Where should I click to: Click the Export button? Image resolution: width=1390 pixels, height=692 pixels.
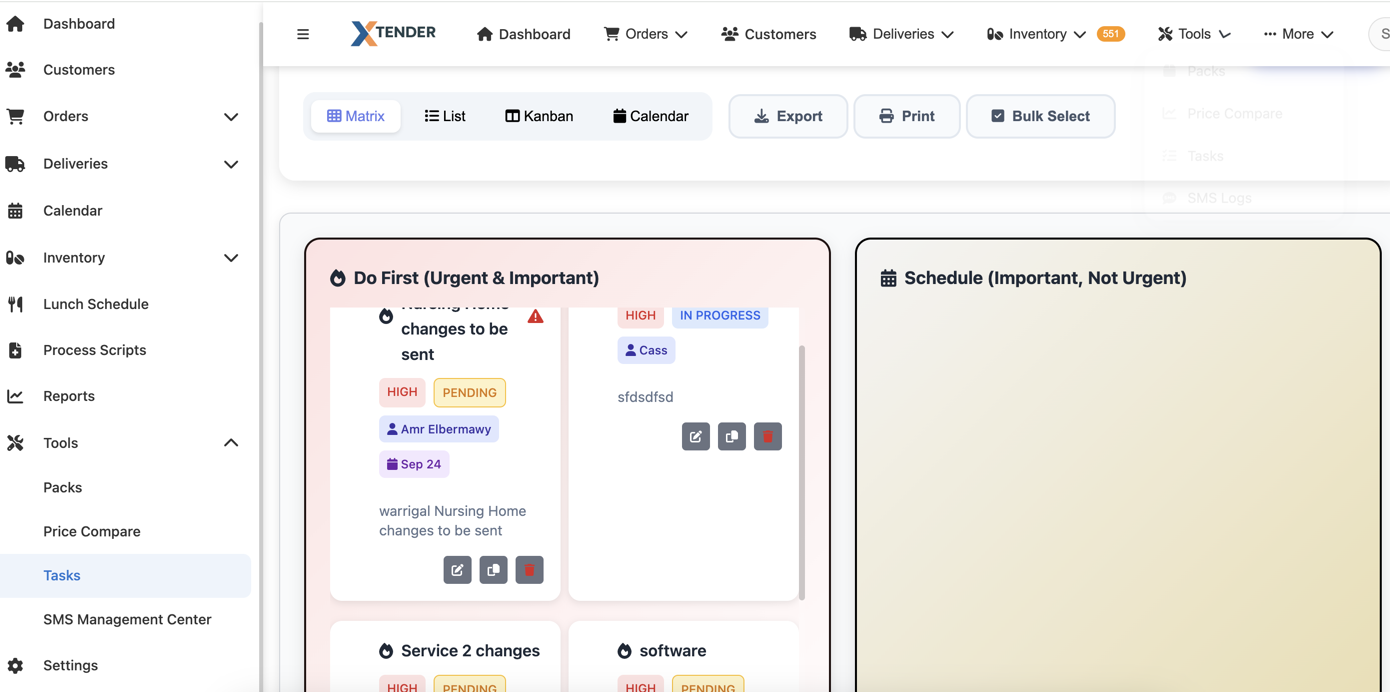(x=788, y=116)
